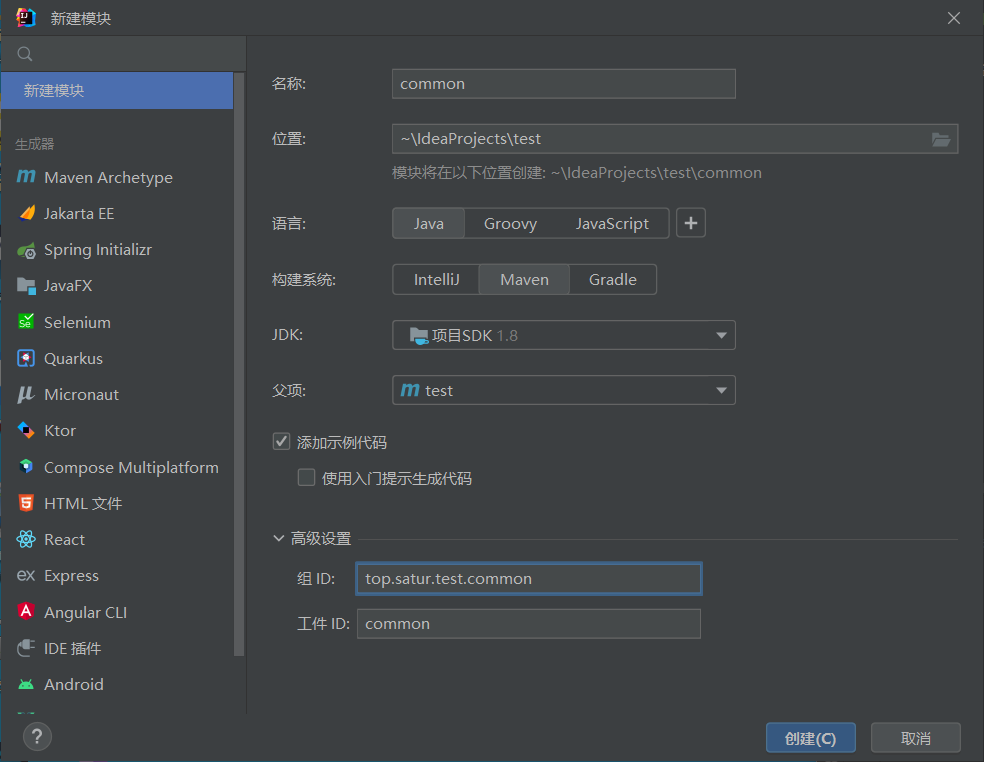Click the React atom icon
This screenshot has width=984, height=762.
click(x=26, y=539)
